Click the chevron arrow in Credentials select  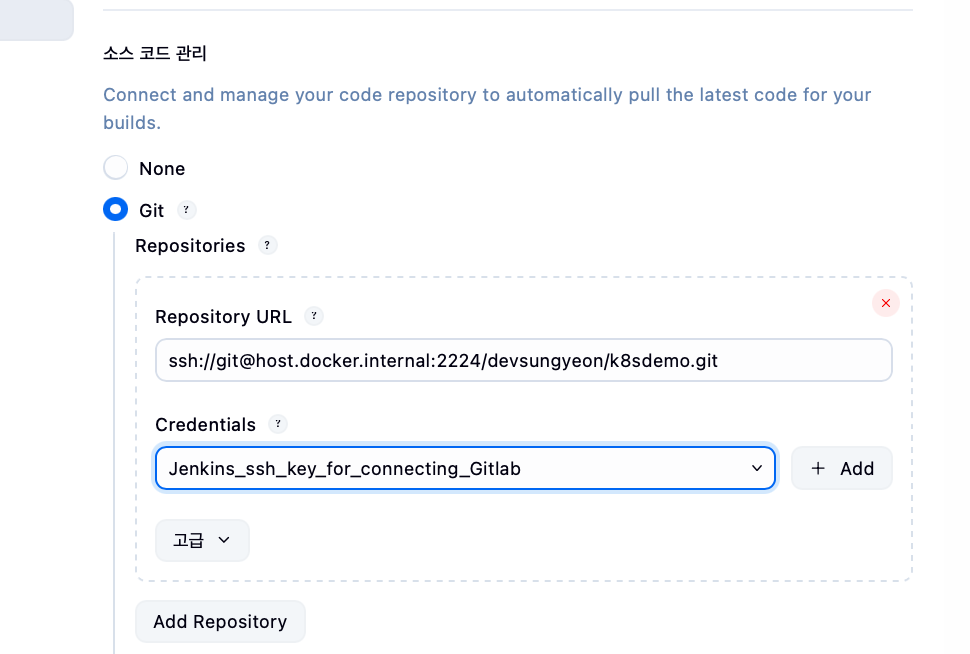(x=757, y=468)
